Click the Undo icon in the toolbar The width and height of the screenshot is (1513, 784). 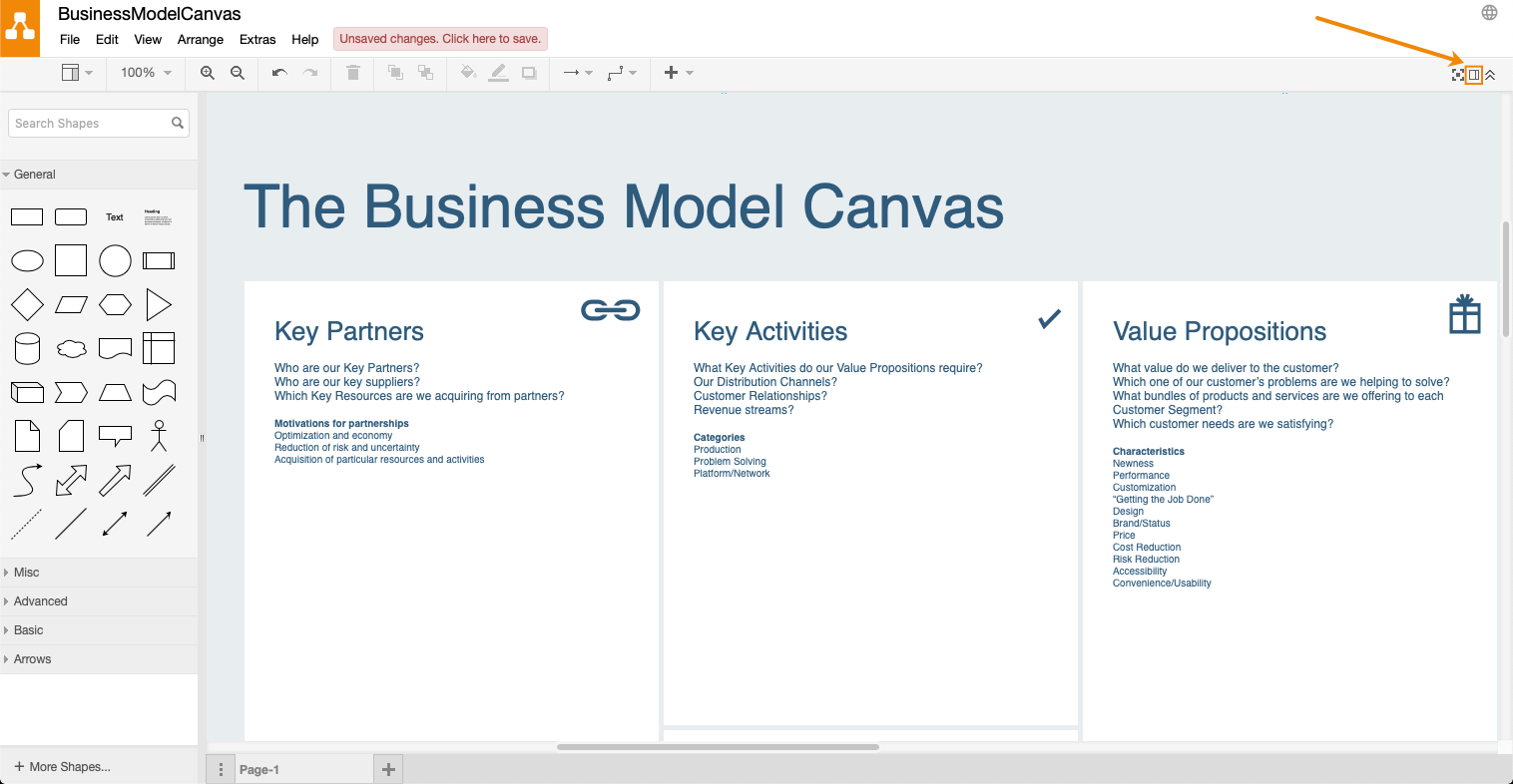[278, 73]
